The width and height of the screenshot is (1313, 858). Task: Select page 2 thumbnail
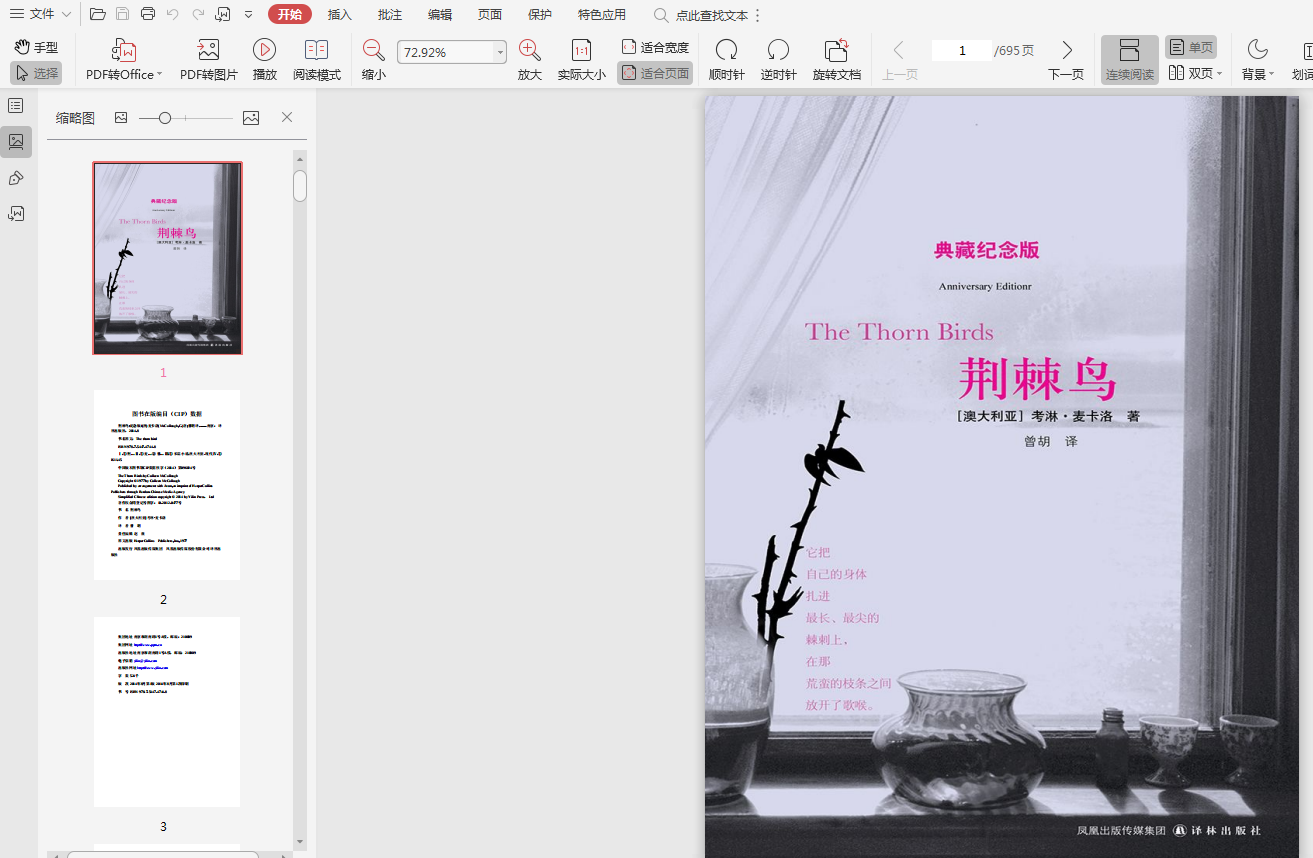point(167,485)
